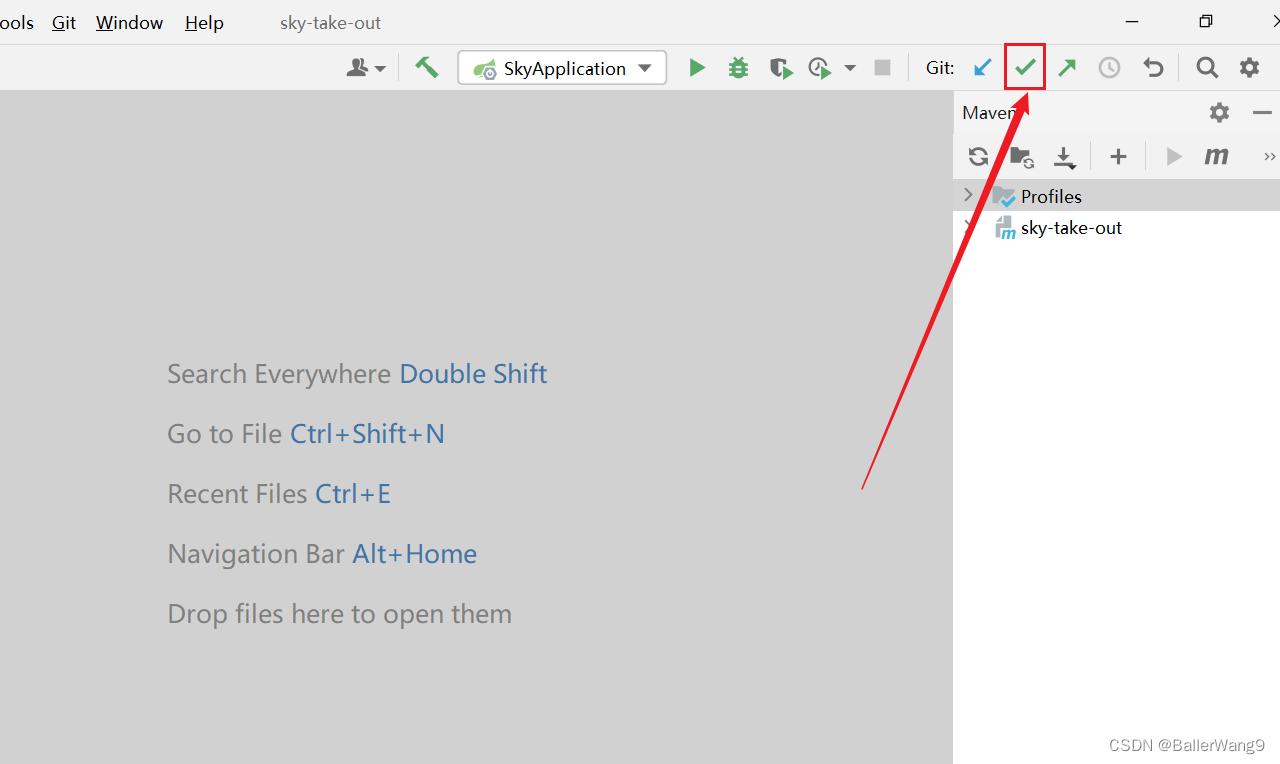Open the Git menu
The image size is (1280, 764).
coord(64,22)
